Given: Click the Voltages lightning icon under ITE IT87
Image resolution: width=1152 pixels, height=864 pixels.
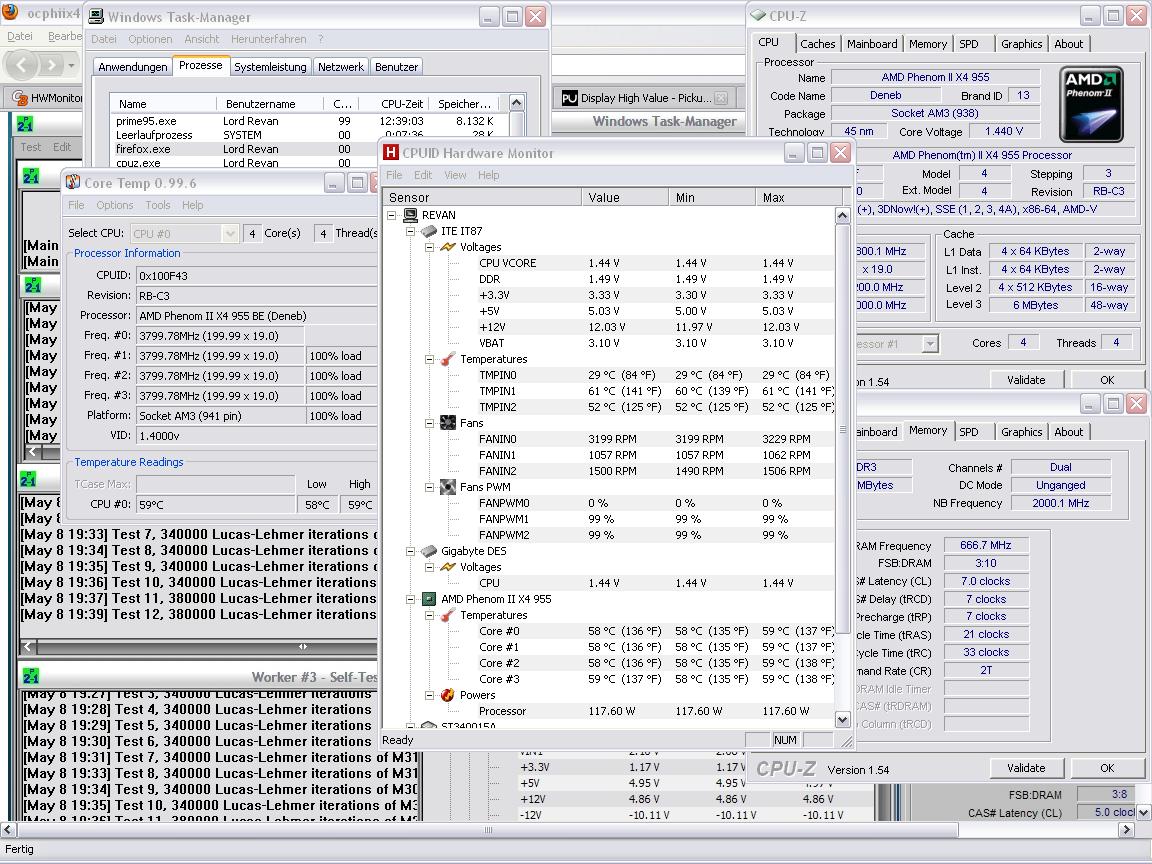Looking at the screenshot, I should coord(447,248).
